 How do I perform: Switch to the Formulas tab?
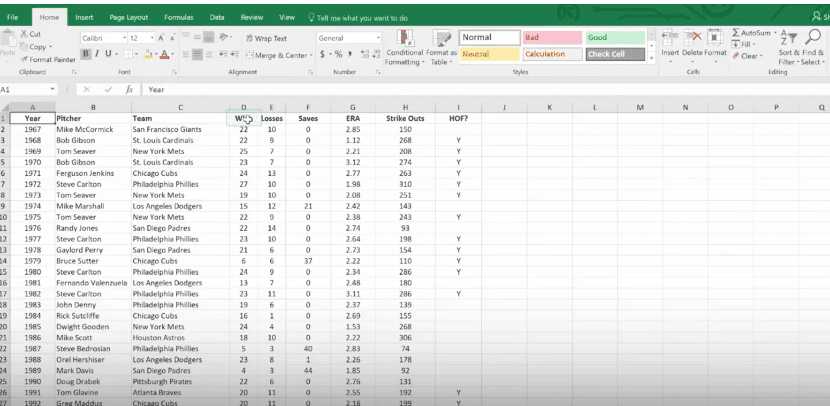(181, 17)
